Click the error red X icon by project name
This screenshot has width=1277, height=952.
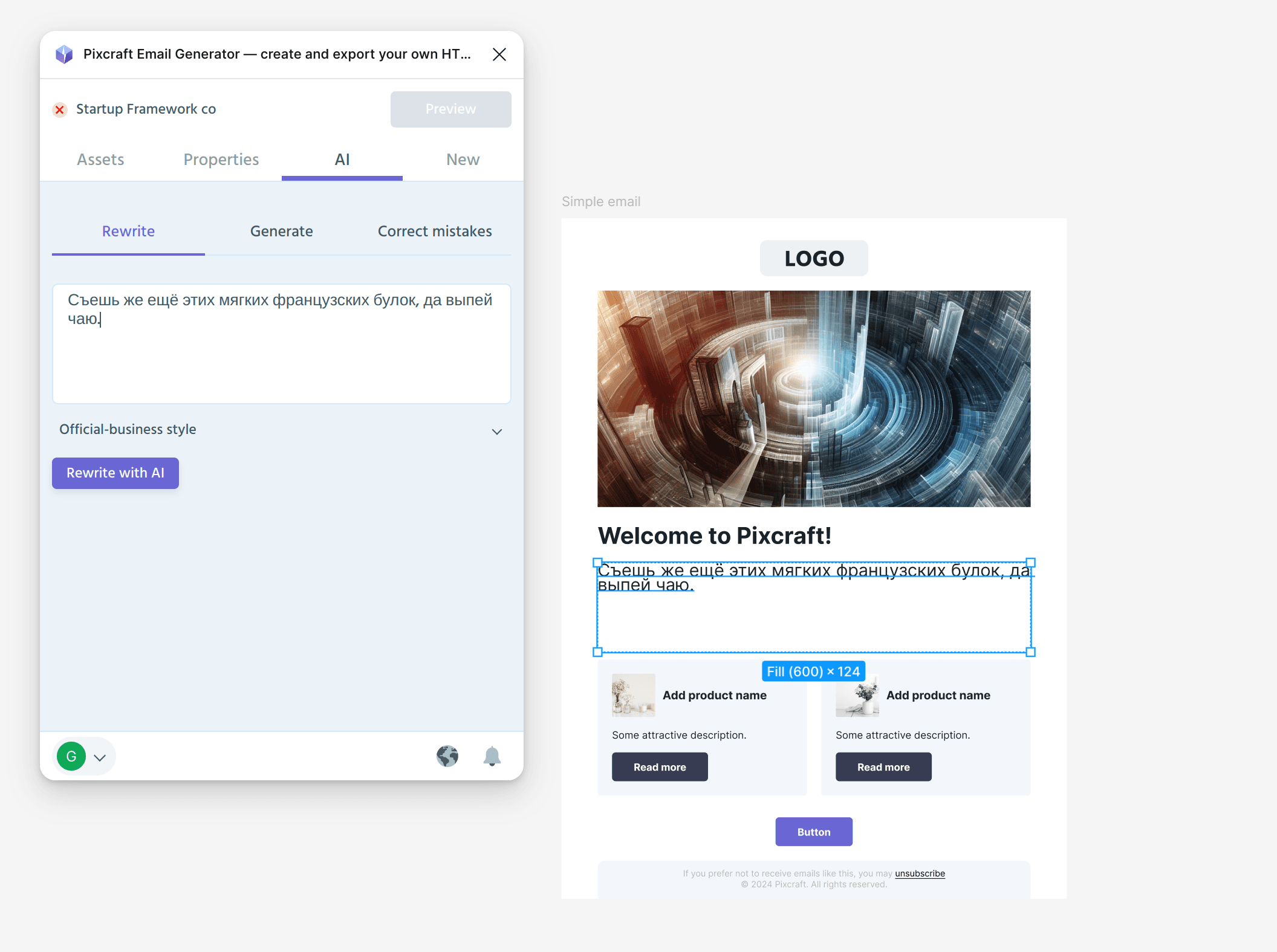pyautogui.click(x=62, y=108)
